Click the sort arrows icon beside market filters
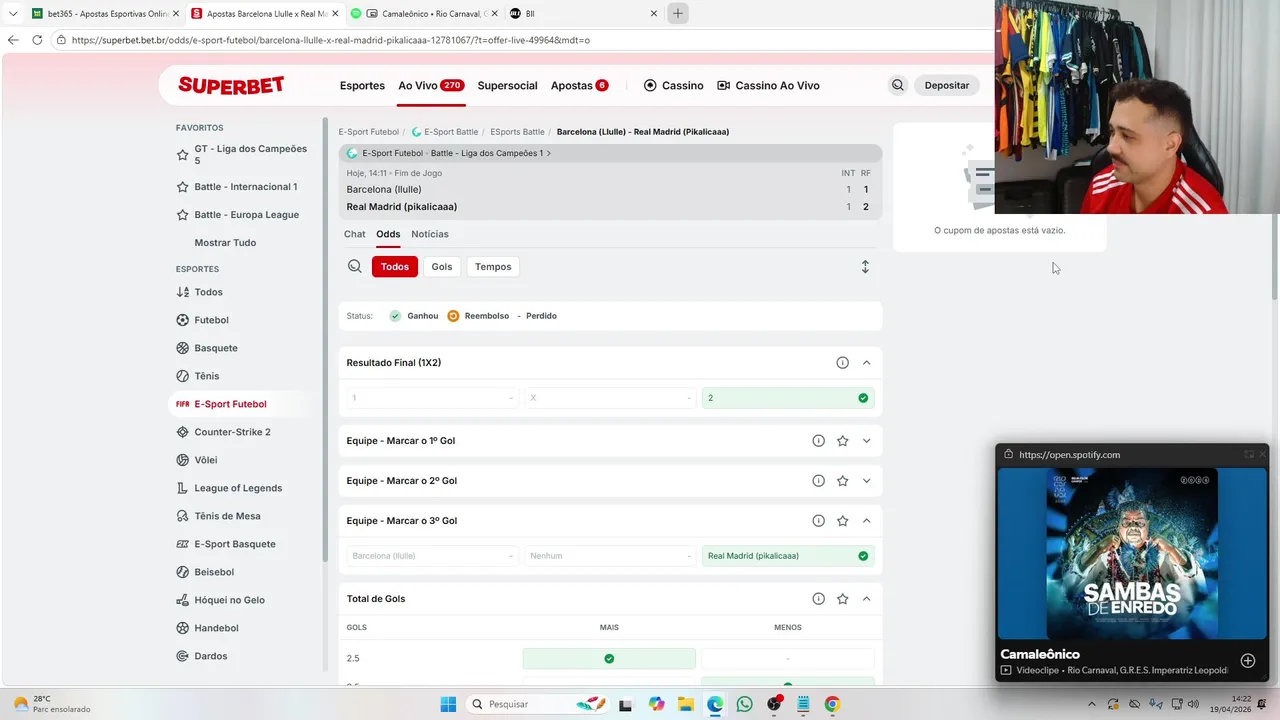The width and height of the screenshot is (1280, 720). coord(865,267)
